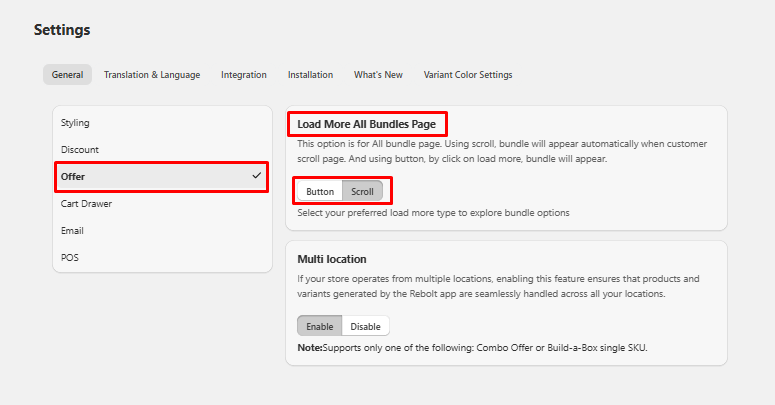This screenshot has width=775, height=405.
Task: Open POS settings in sidebar
Action: 162,258
